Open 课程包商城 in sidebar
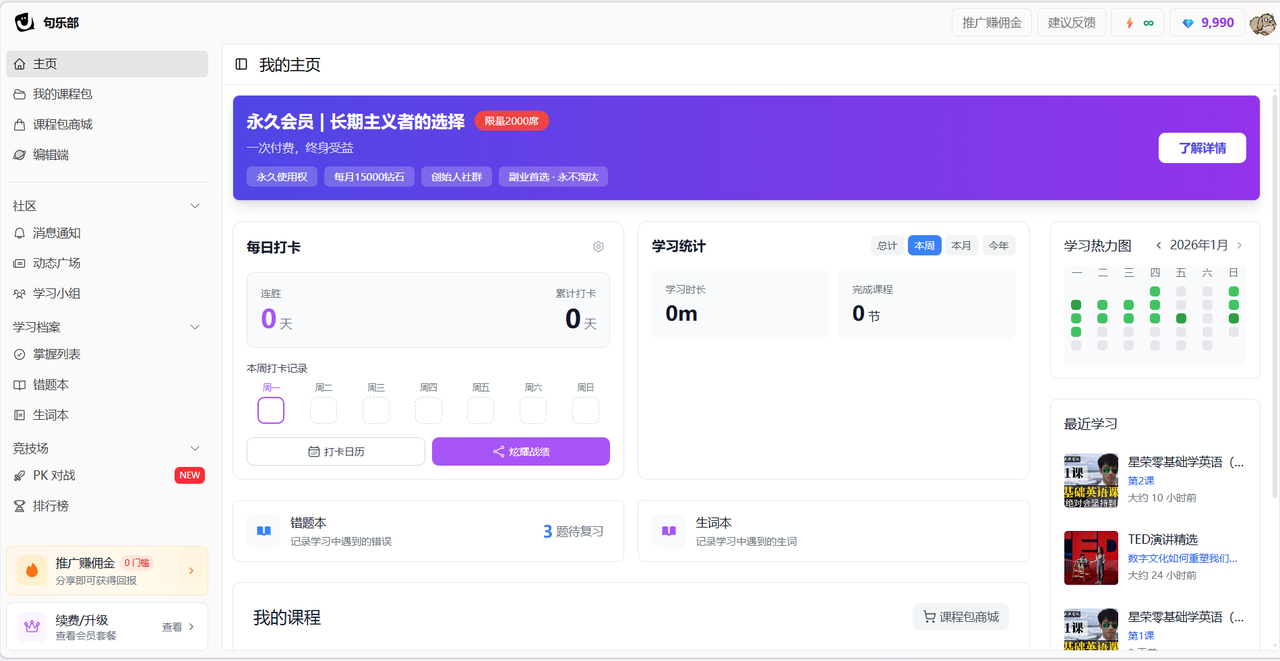The height and width of the screenshot is (661, 1280). pyautogui.click(x=62, y=125)
